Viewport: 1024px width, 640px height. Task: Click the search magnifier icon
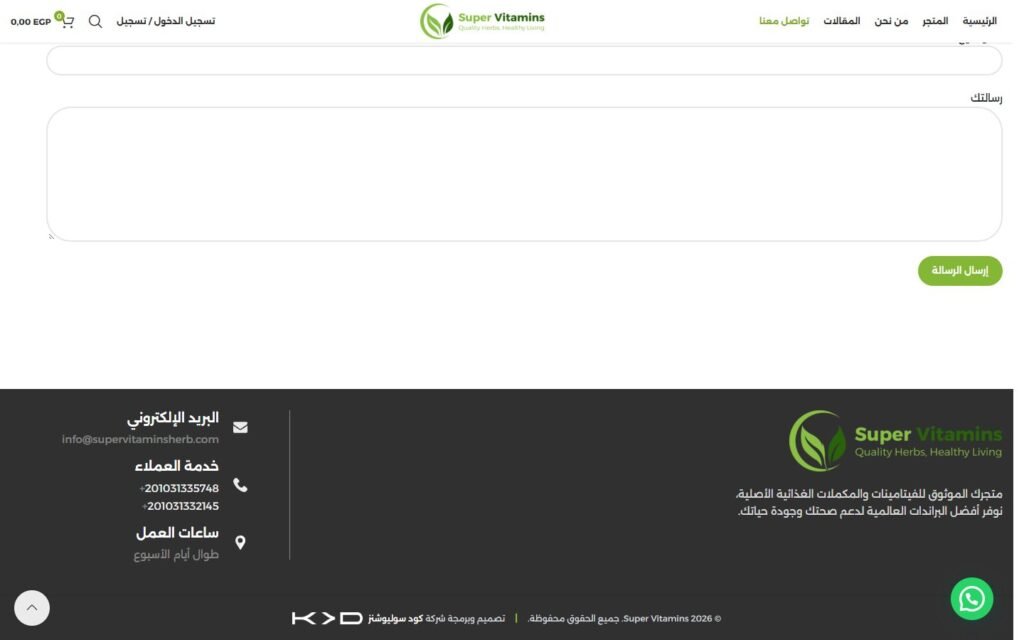pyautogui.click(x=95, y=21)
